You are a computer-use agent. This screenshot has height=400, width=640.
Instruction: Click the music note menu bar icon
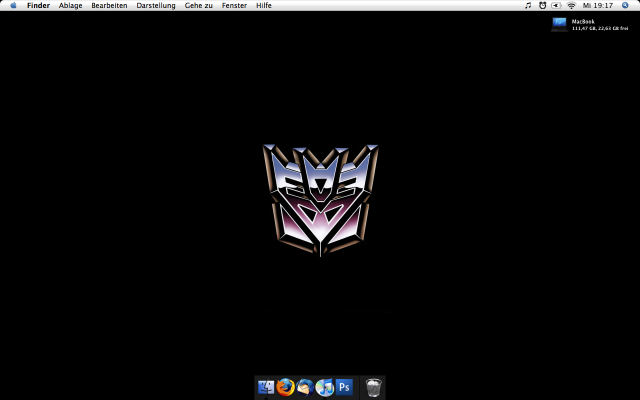[528, 5]
